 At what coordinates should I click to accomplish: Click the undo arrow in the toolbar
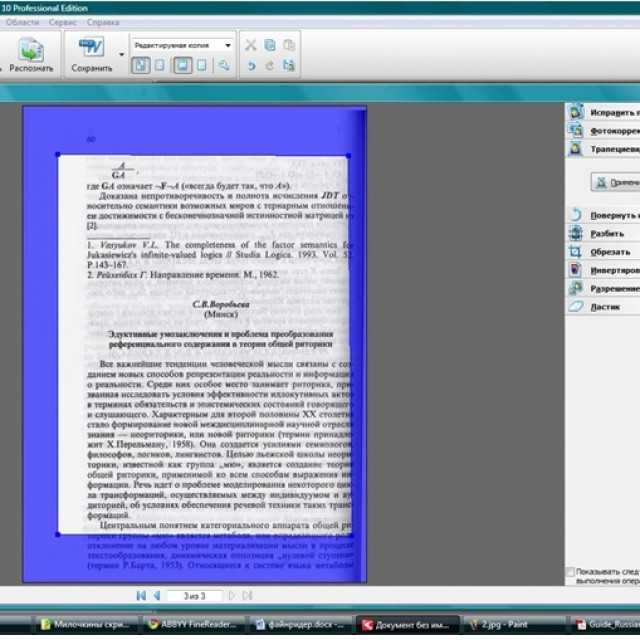[251, 65]
